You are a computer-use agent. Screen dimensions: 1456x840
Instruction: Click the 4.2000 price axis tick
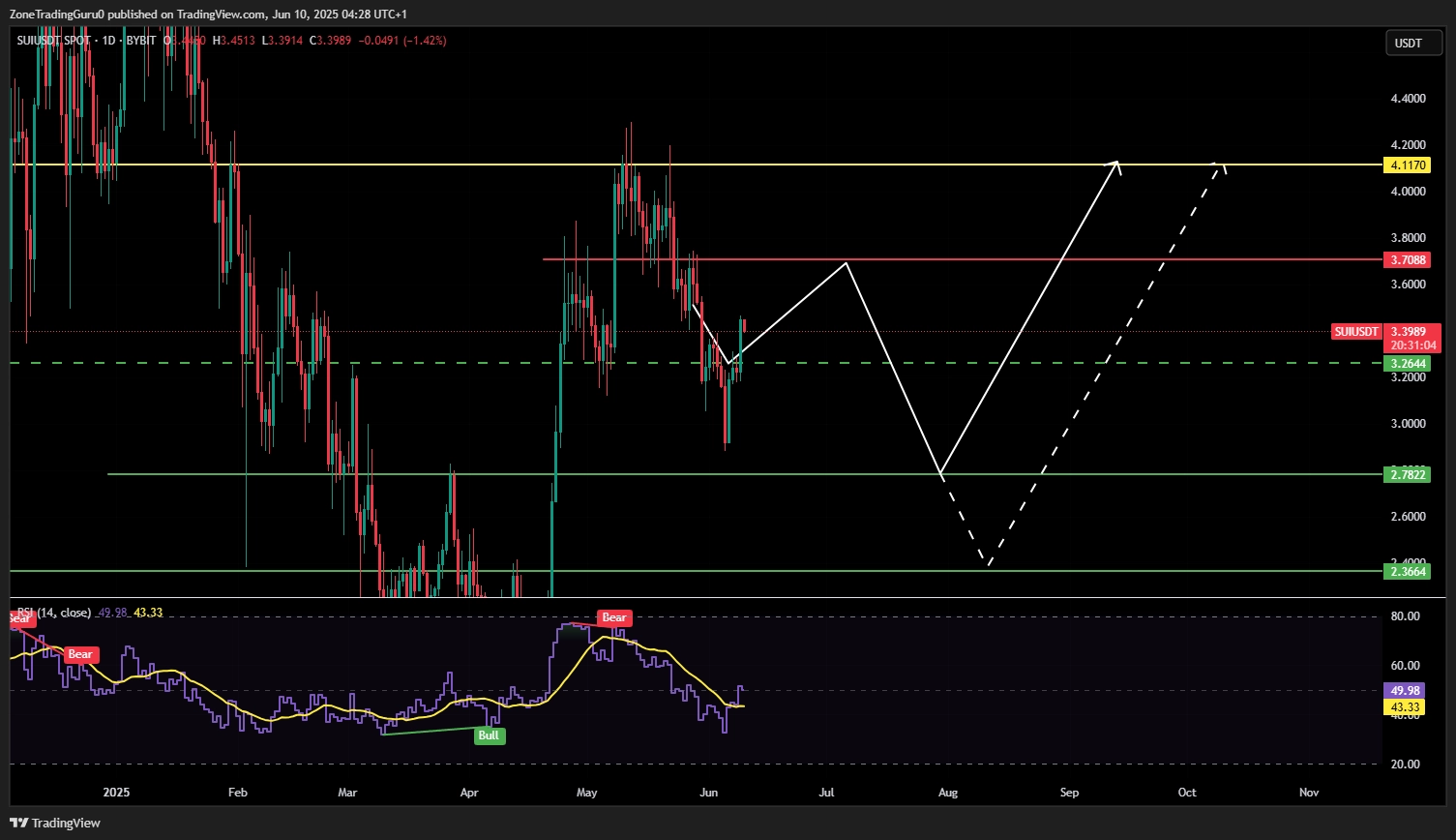pos(1408,145)
